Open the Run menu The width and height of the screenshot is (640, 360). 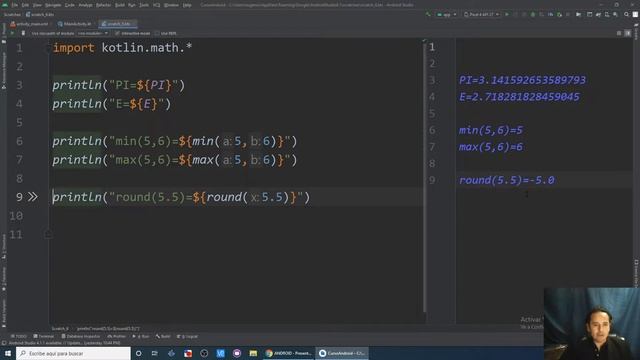[131, 5]
